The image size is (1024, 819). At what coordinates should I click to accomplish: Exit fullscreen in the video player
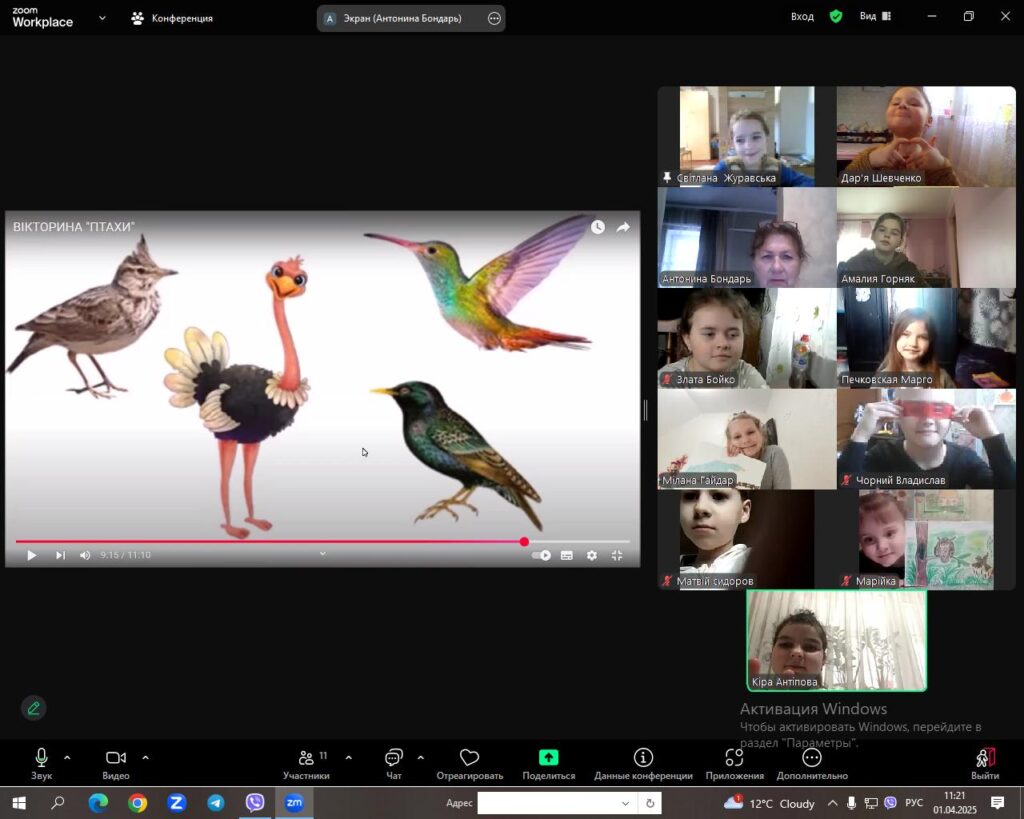click(x=617, y=555)
